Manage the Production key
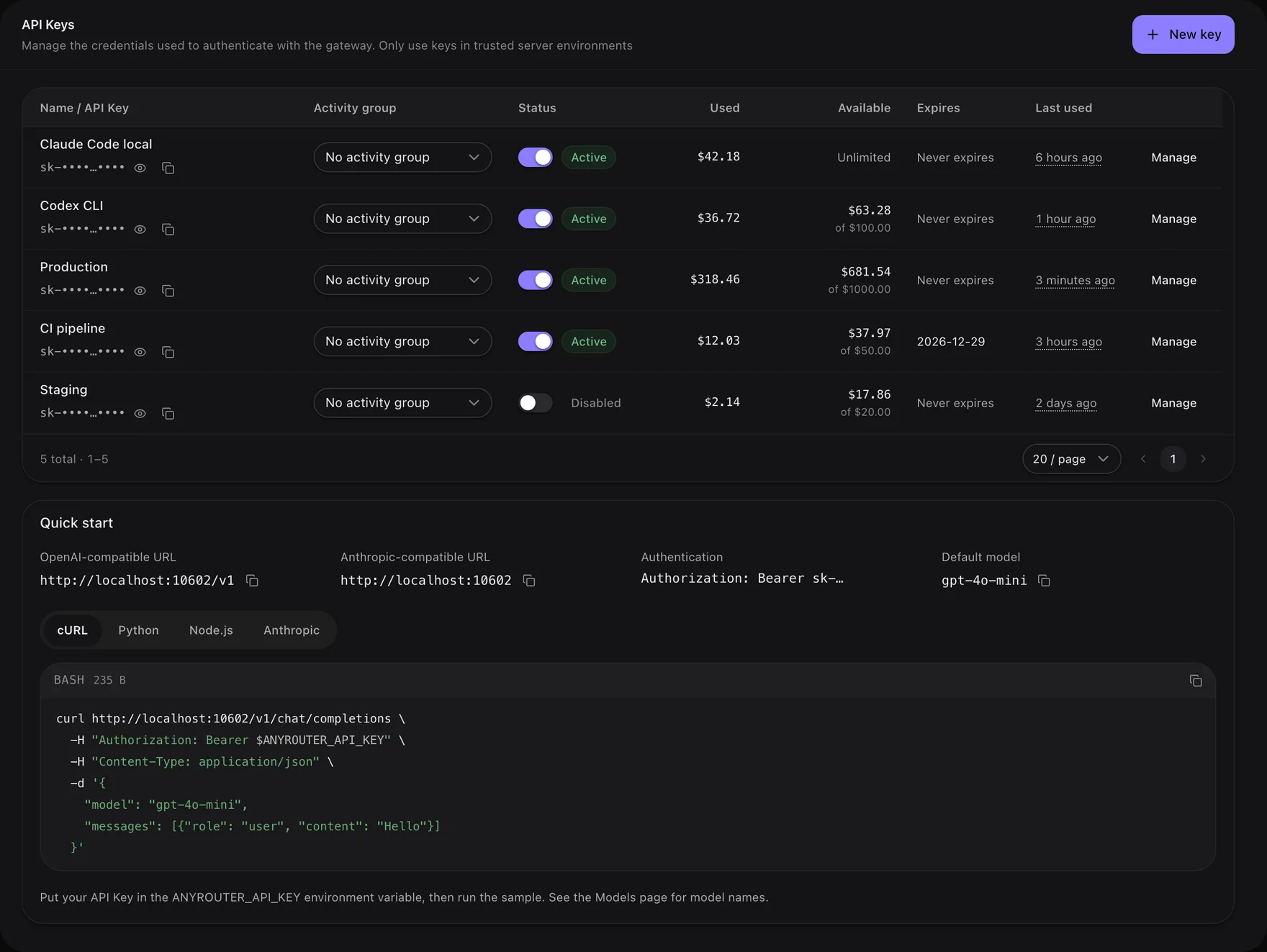Viewport: 1267px width, 952px height. [x=1173, y=280]
